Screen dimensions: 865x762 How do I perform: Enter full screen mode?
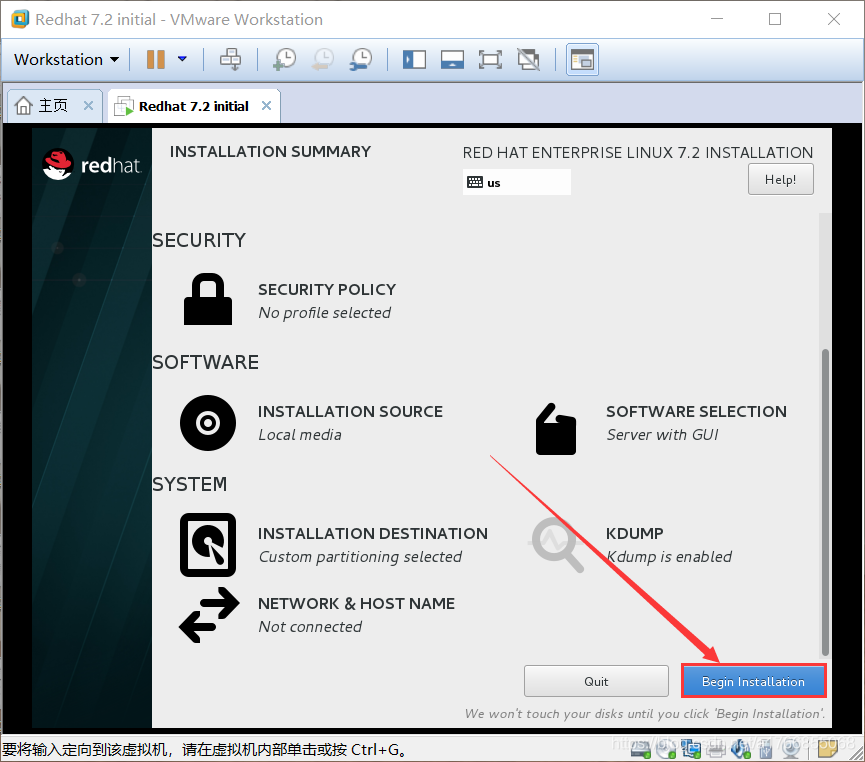tap(490, 59)
